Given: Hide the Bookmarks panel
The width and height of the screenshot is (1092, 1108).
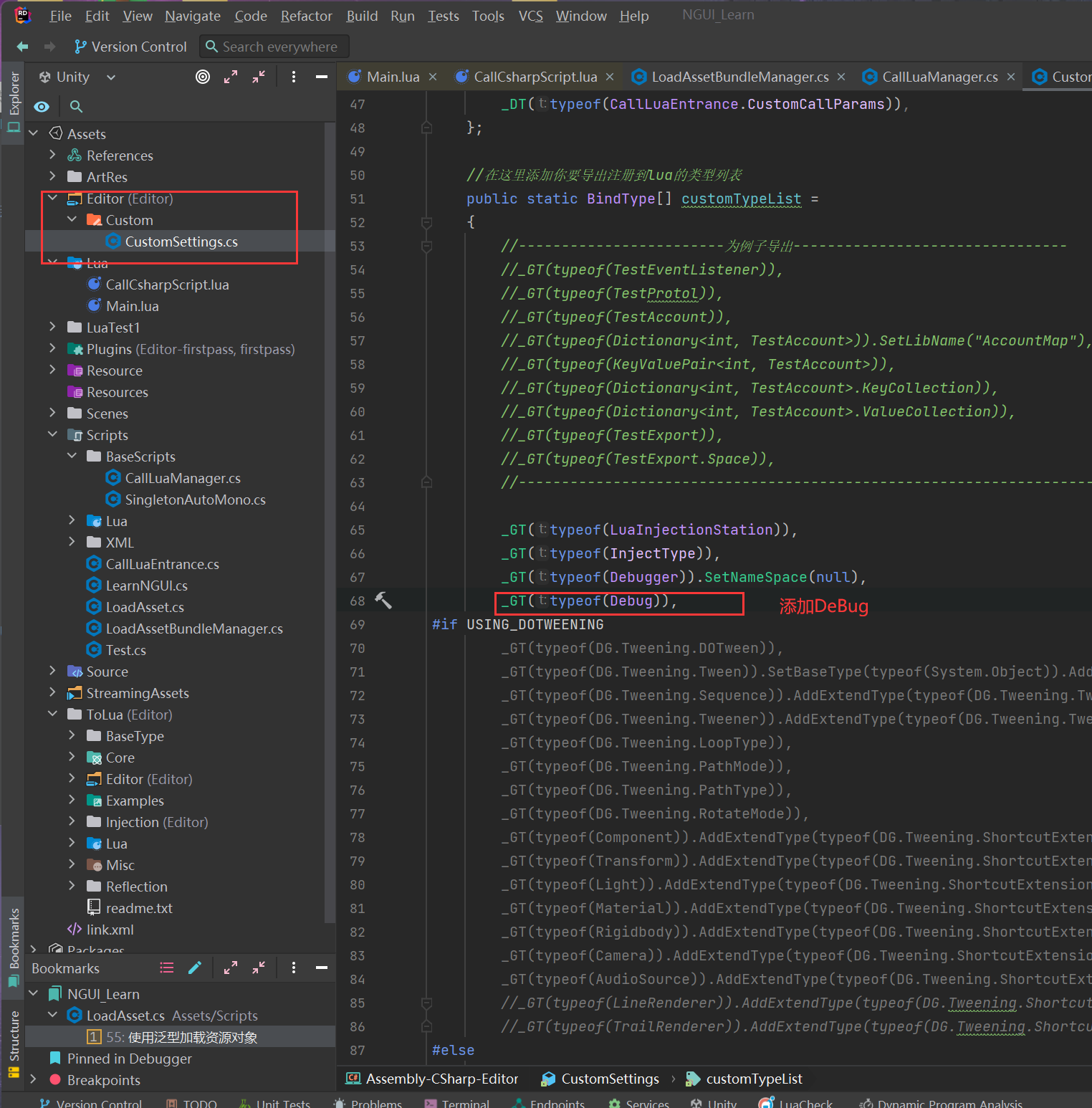Looking at the screenshot, I should coord(322,968).
